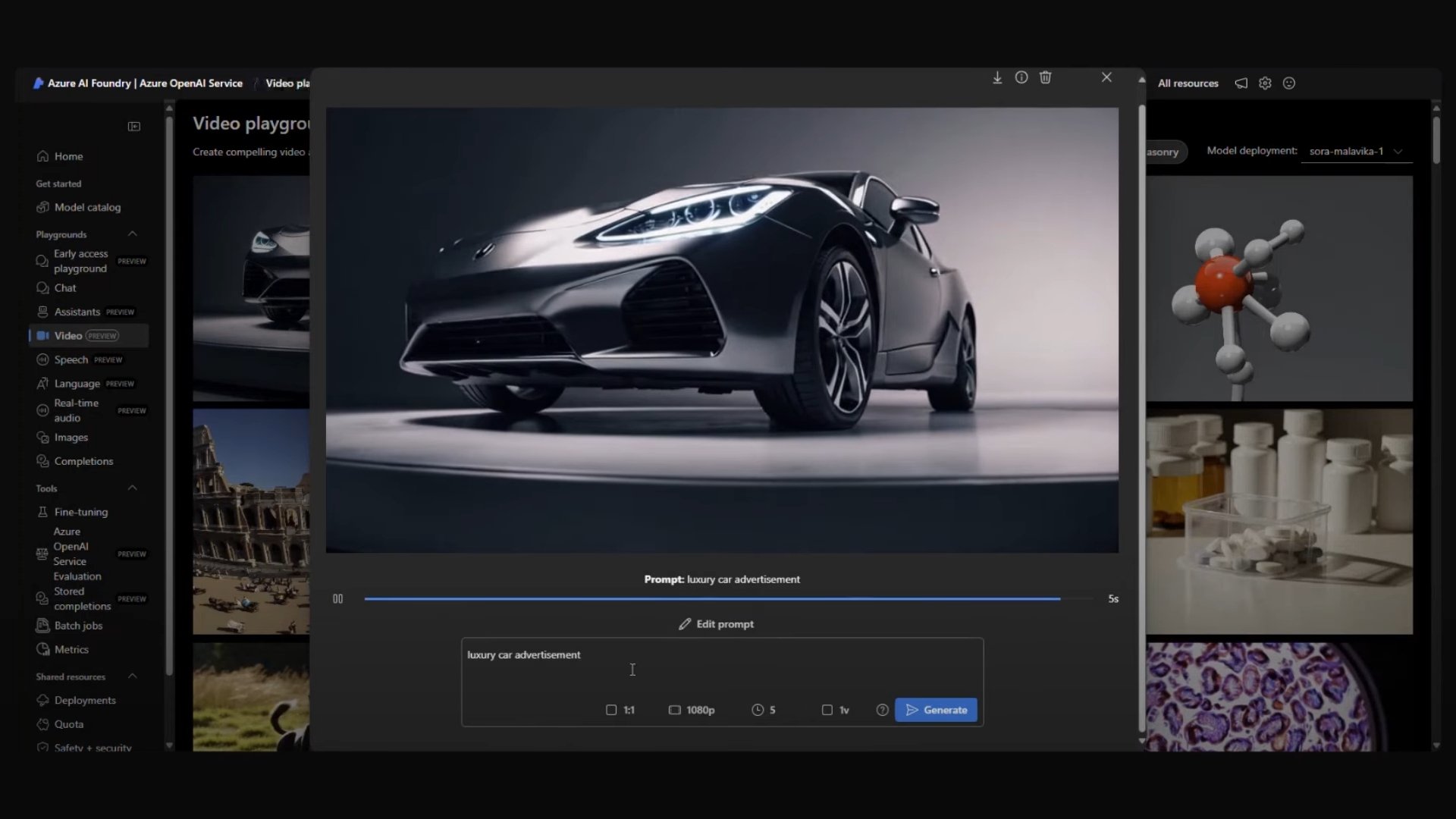This screenshot has height=819, width=1456.
Task: Open the pill bottles video thumbnail
Action: 1279,522
